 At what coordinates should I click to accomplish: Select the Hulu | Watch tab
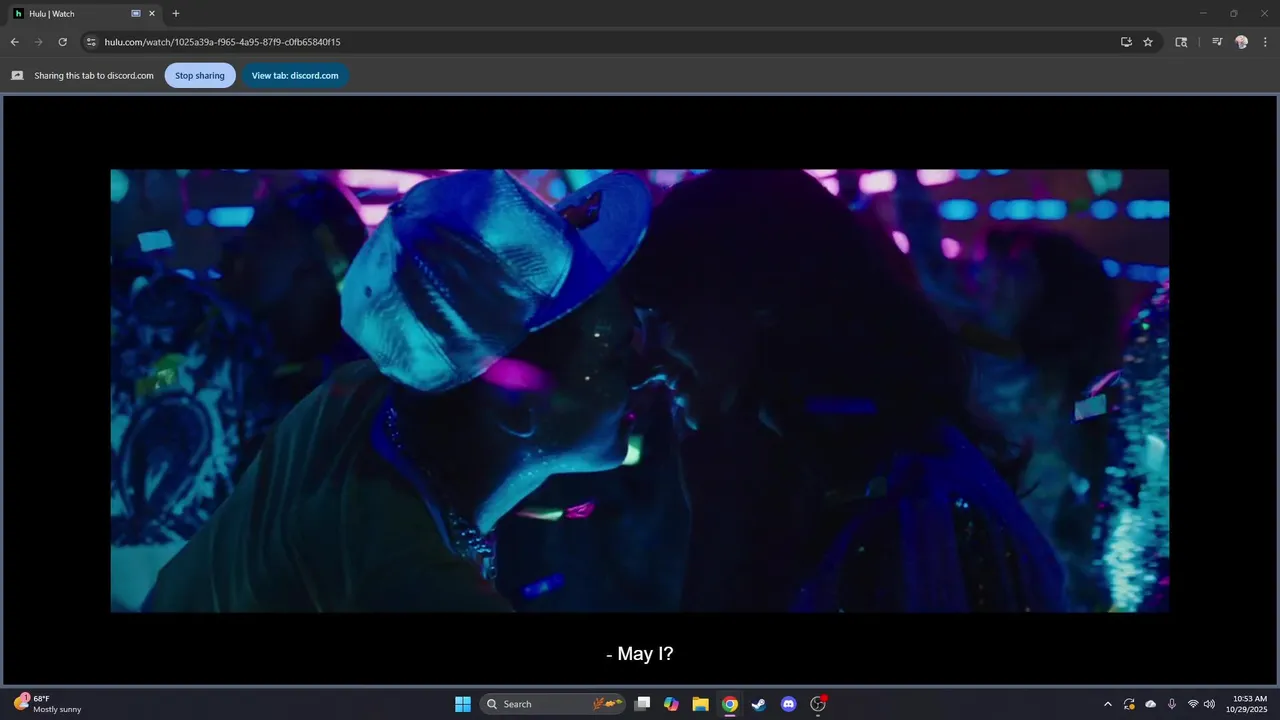click(x=84, y=14)
